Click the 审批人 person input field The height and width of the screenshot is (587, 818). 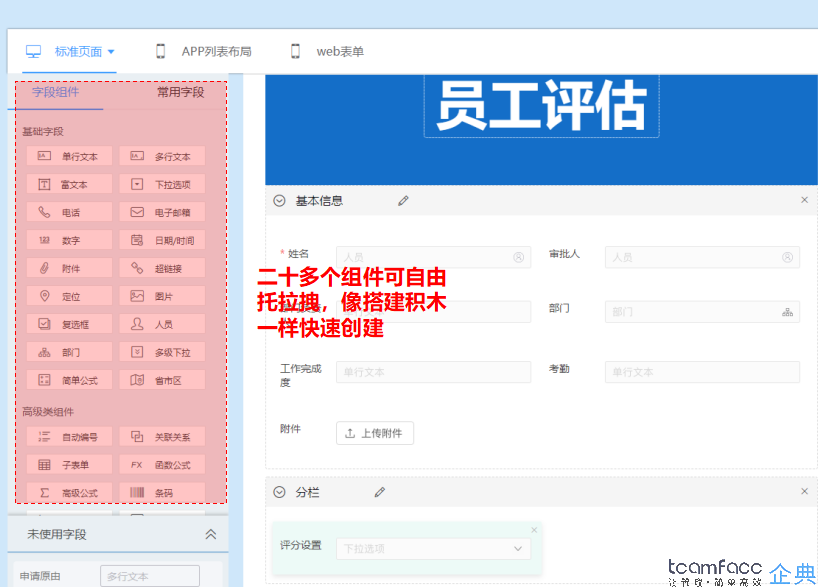tap(702, 257)
